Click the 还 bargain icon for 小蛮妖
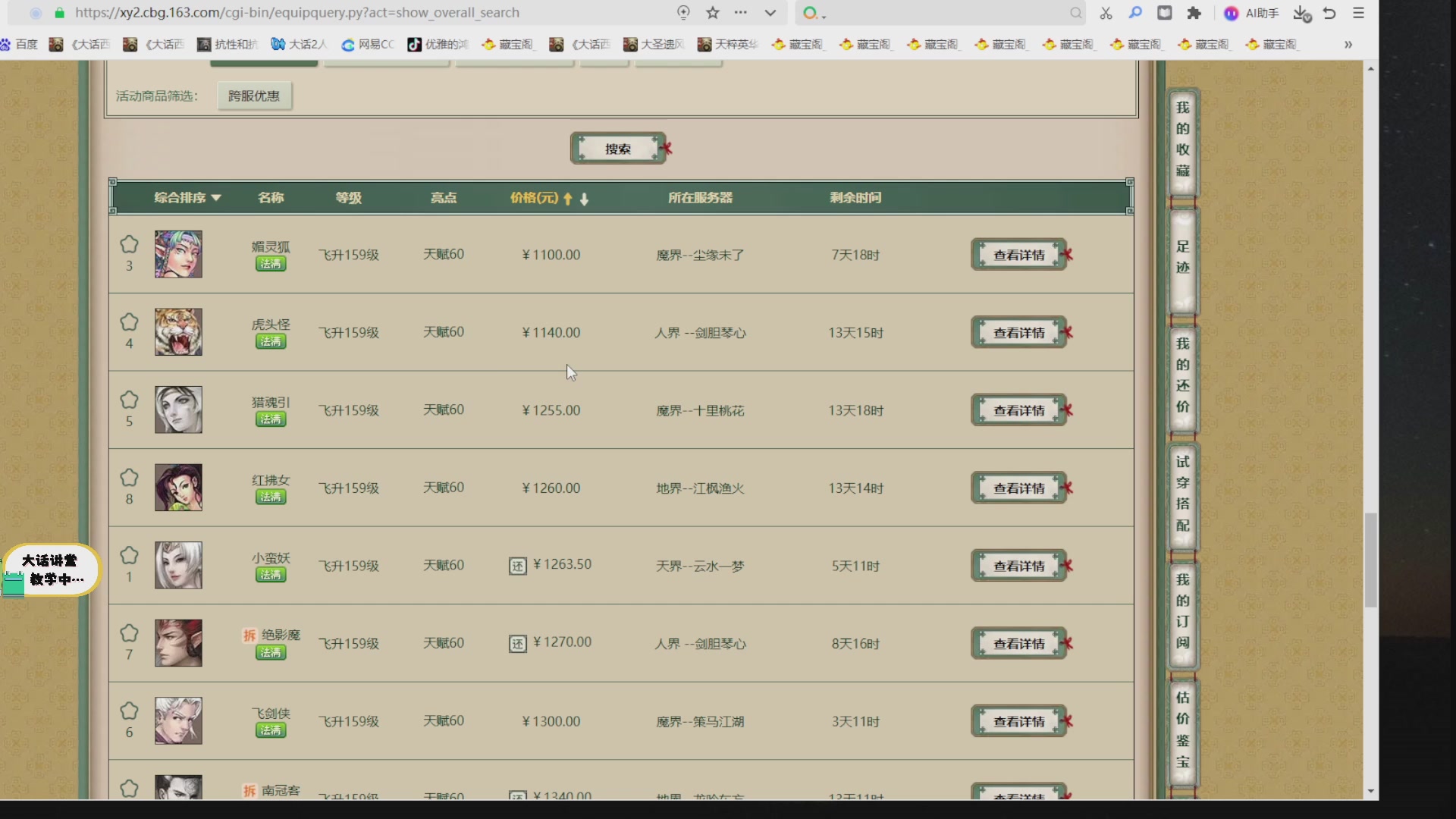The height and width of the screenshot is (819, 1456). pyautogui.click(x=517, y=566)
